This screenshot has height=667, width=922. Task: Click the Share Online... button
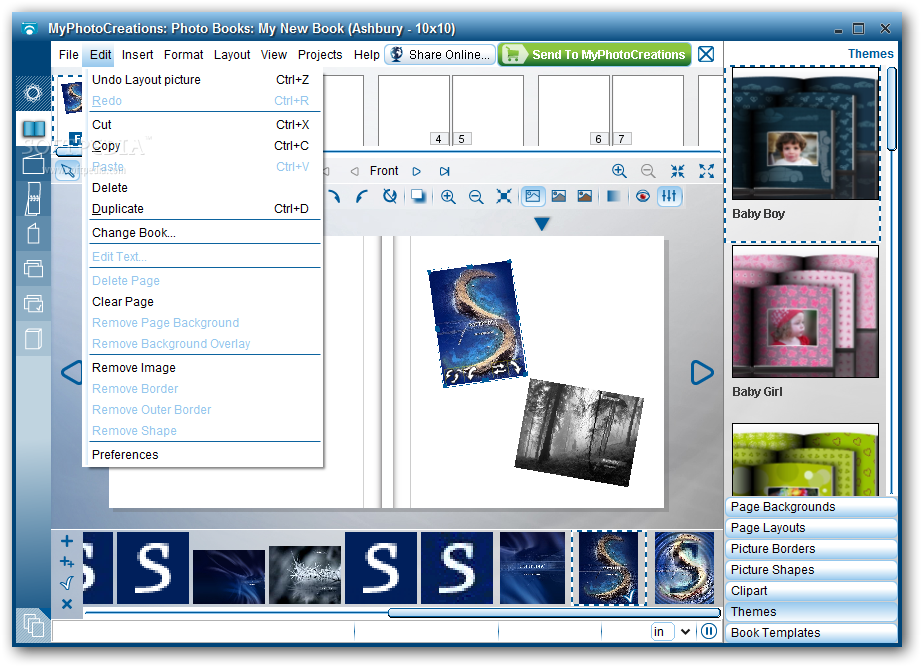[x=440, y=55]
